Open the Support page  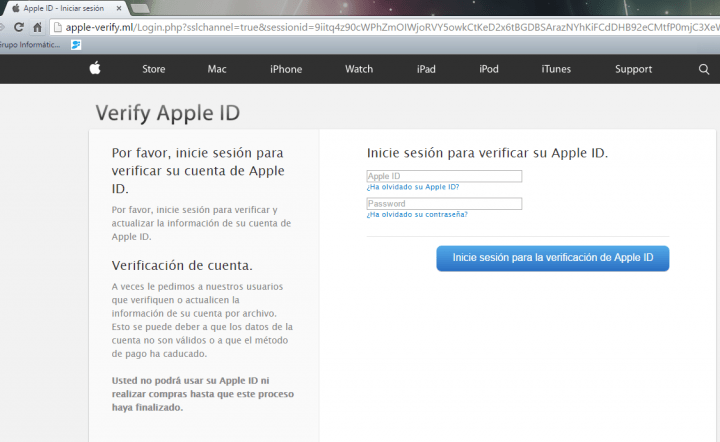[633, 69]
